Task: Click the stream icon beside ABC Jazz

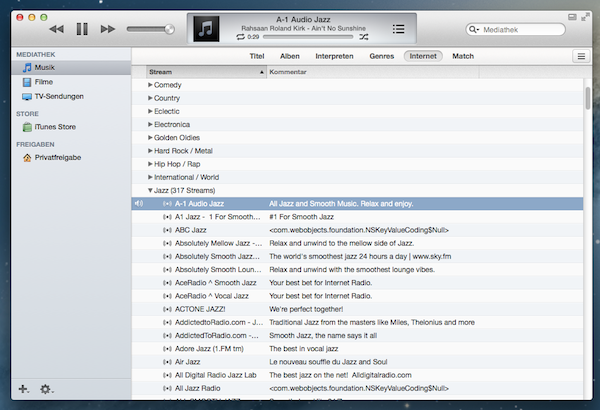Action: coord(167,230)
